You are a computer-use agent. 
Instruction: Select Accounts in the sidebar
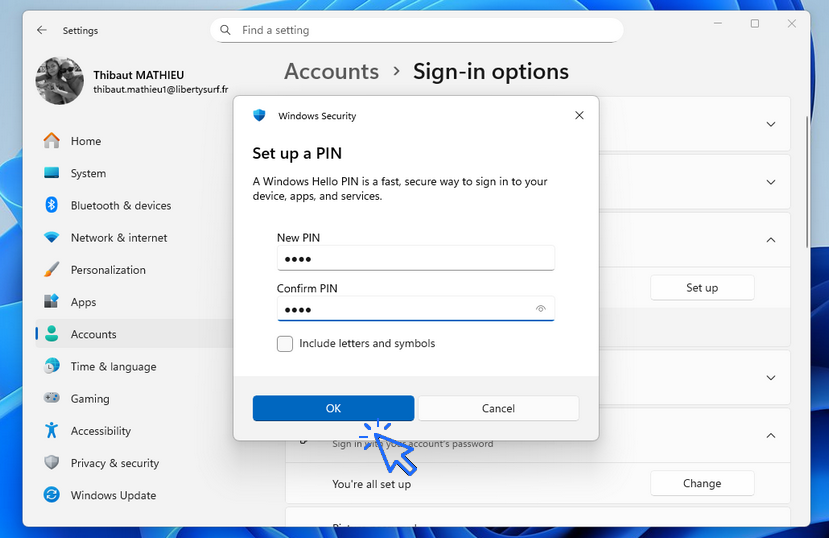135,334
